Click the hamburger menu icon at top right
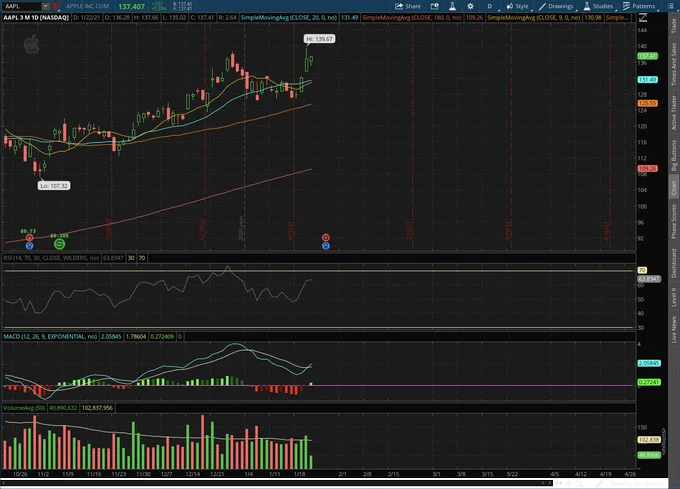 click(670, 6)
